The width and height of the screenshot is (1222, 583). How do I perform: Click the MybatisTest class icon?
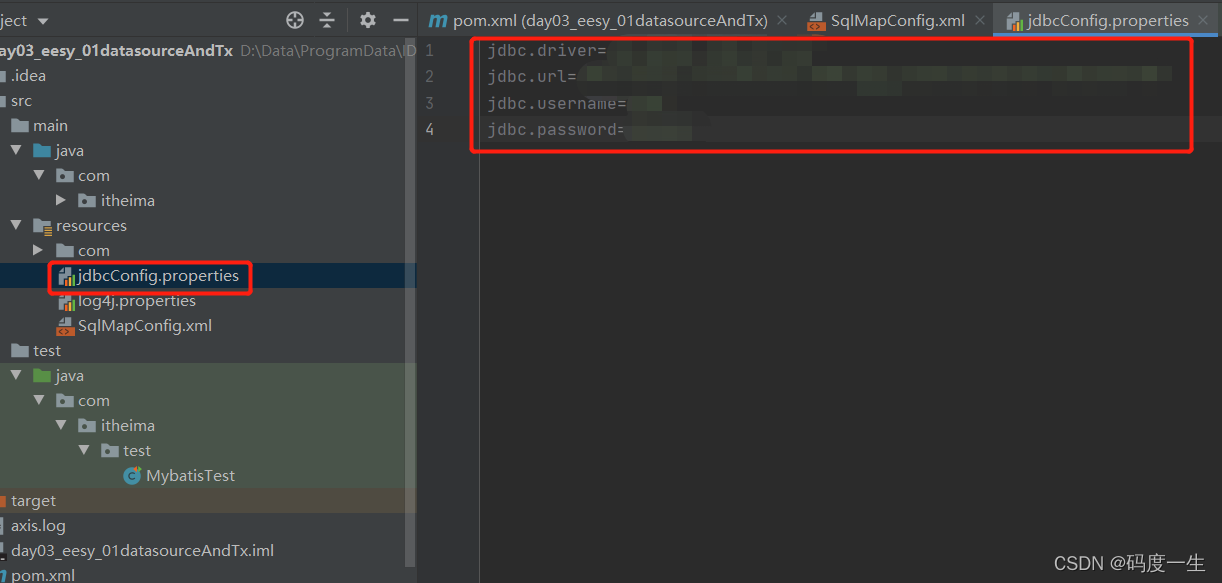click(x=132, y=476)
